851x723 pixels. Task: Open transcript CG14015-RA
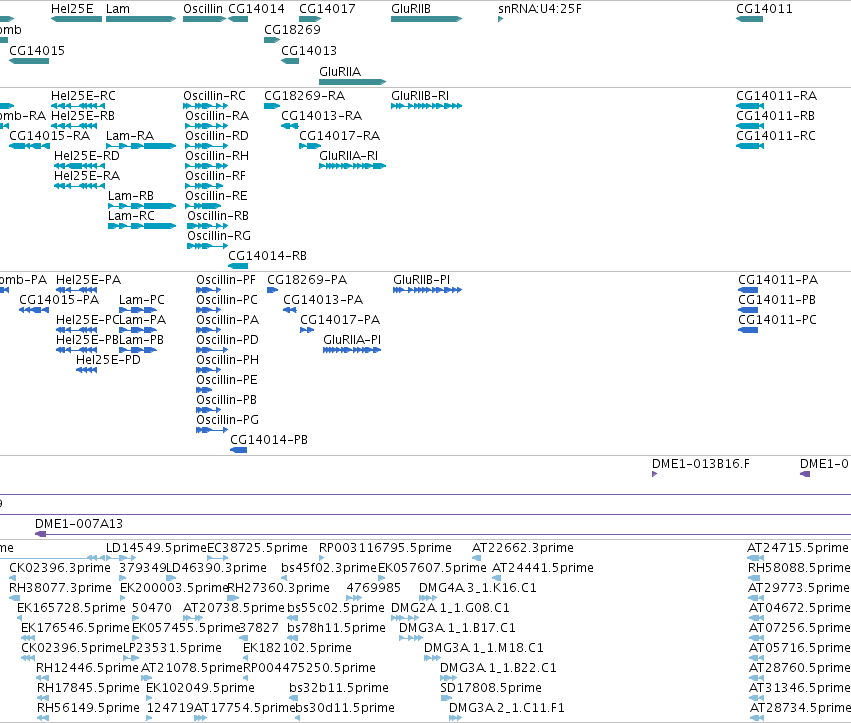coord(49,136)
